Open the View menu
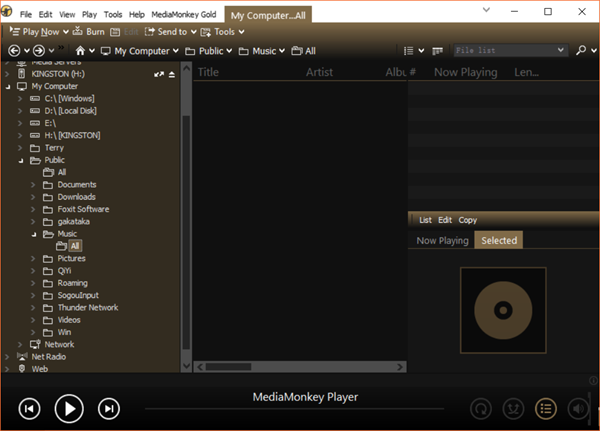 67,15
